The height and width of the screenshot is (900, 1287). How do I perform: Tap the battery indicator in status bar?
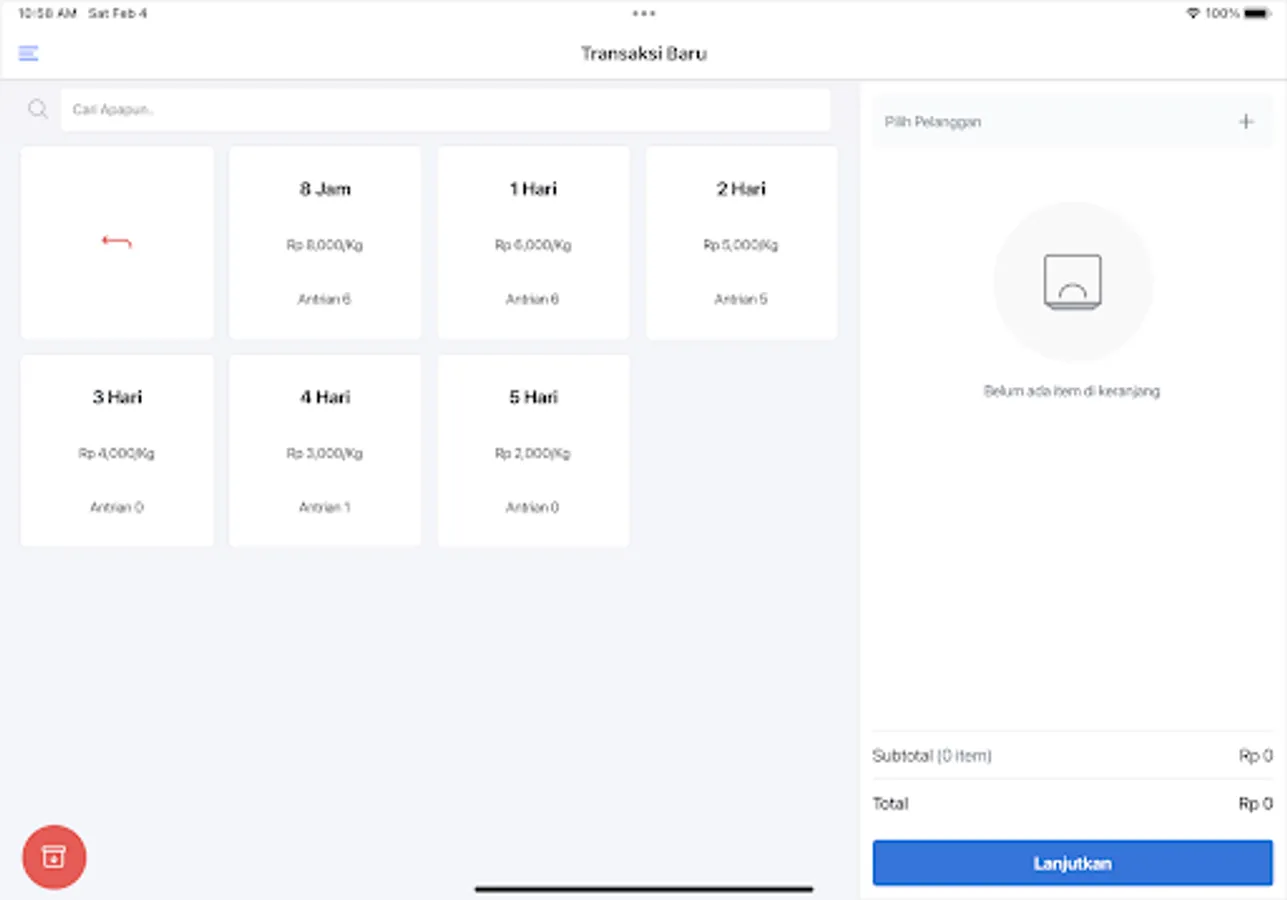pos(1255,13)
